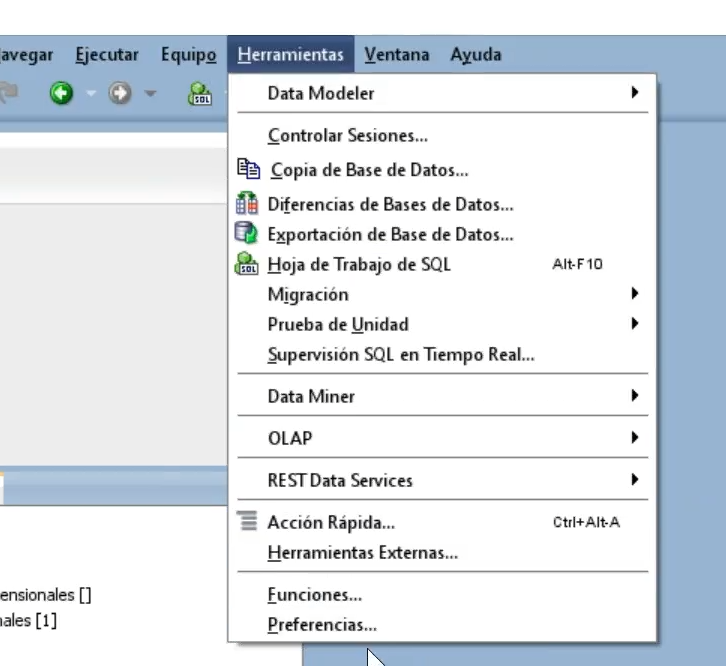
Task: Choose Diferencias de Bases de Datos...
Action: [442, 204]
